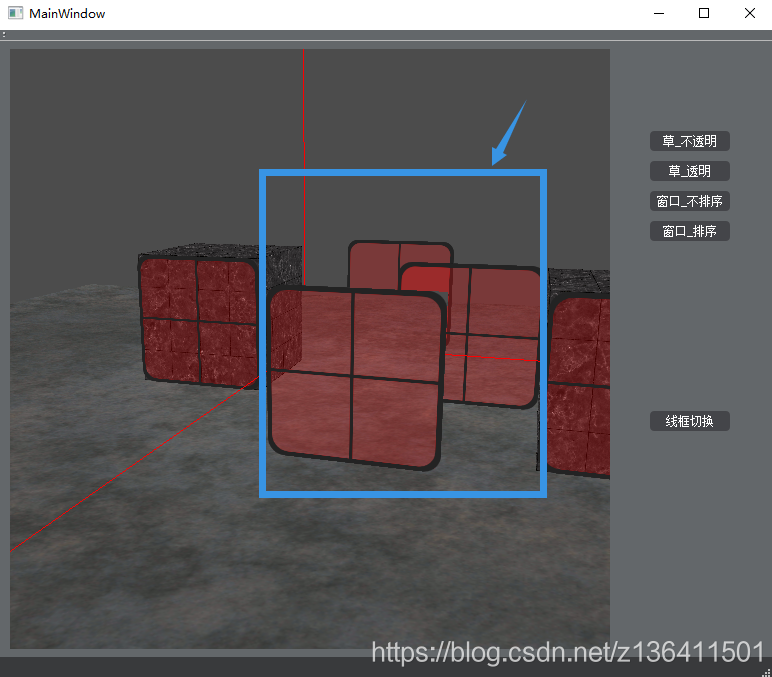
Task: Maximize the MainWindow window
Action: [704, 13]
